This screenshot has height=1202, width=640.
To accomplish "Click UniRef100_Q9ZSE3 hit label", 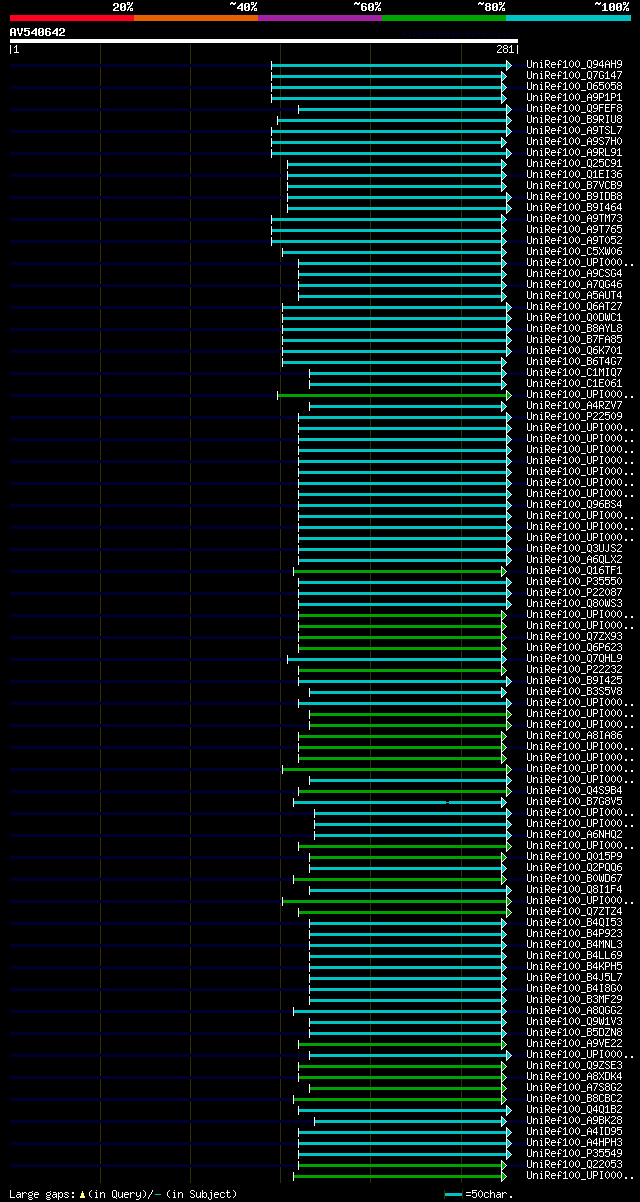I will coord(574,1065).
